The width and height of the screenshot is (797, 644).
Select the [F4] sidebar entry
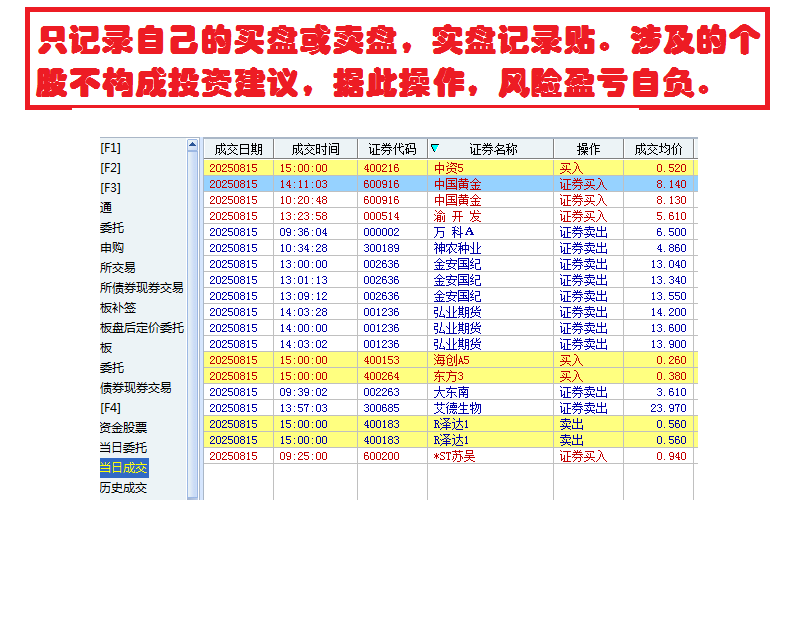click(x=110, y=408)
